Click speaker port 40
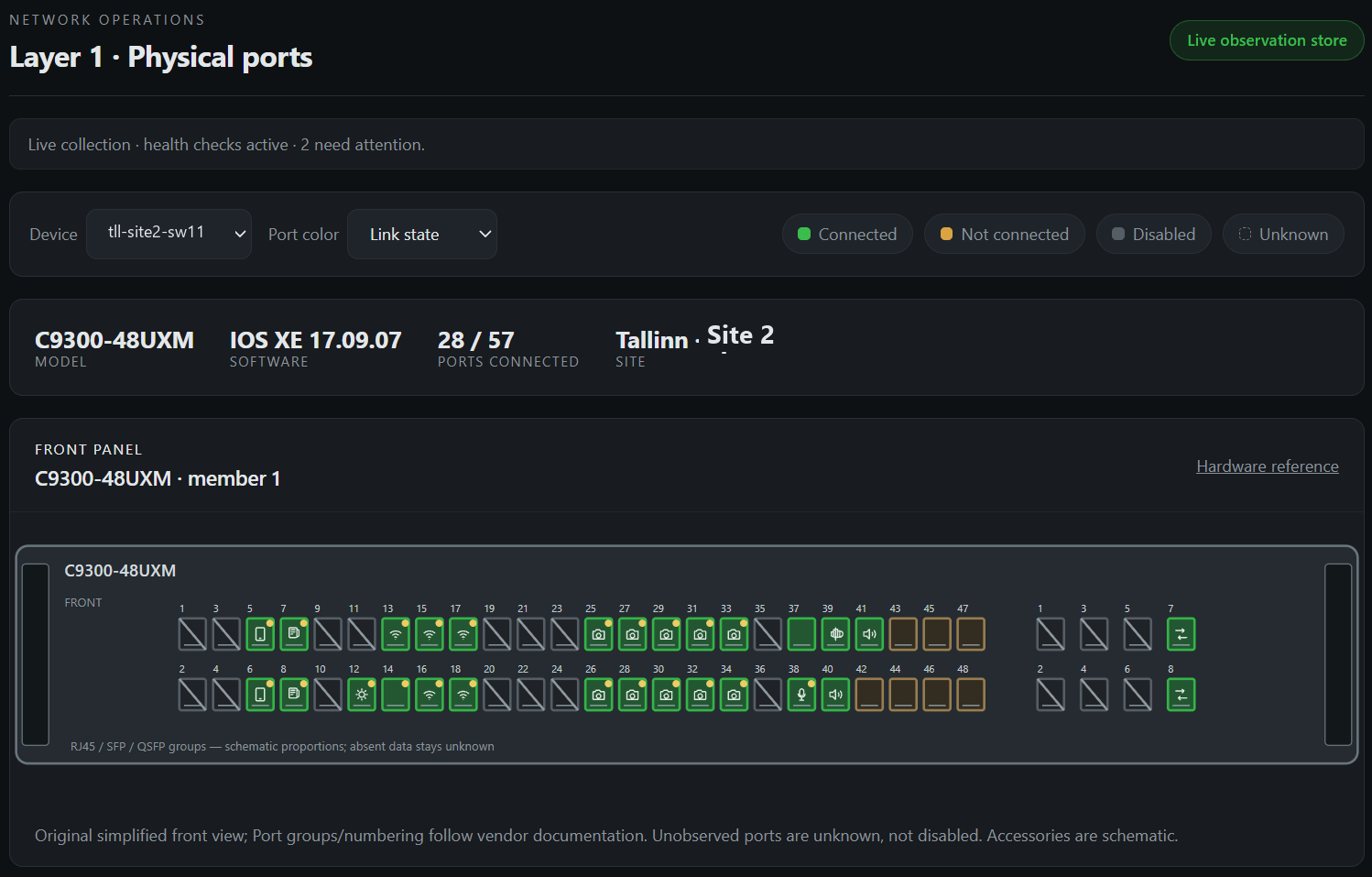Screen dimensions: 1372x877 [835, 695]
